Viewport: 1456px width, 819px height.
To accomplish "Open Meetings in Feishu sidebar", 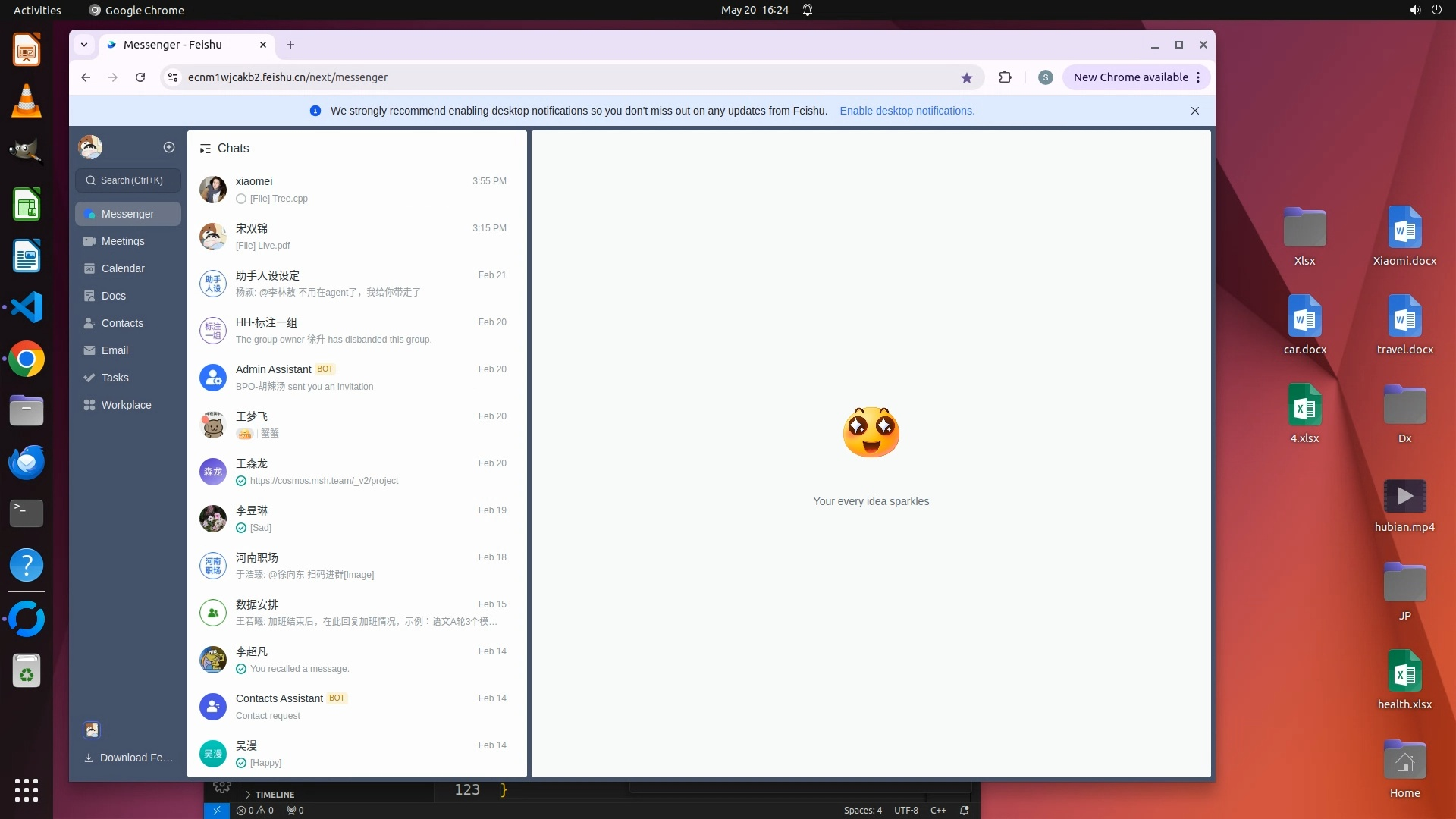I will [x=123, y=241].
